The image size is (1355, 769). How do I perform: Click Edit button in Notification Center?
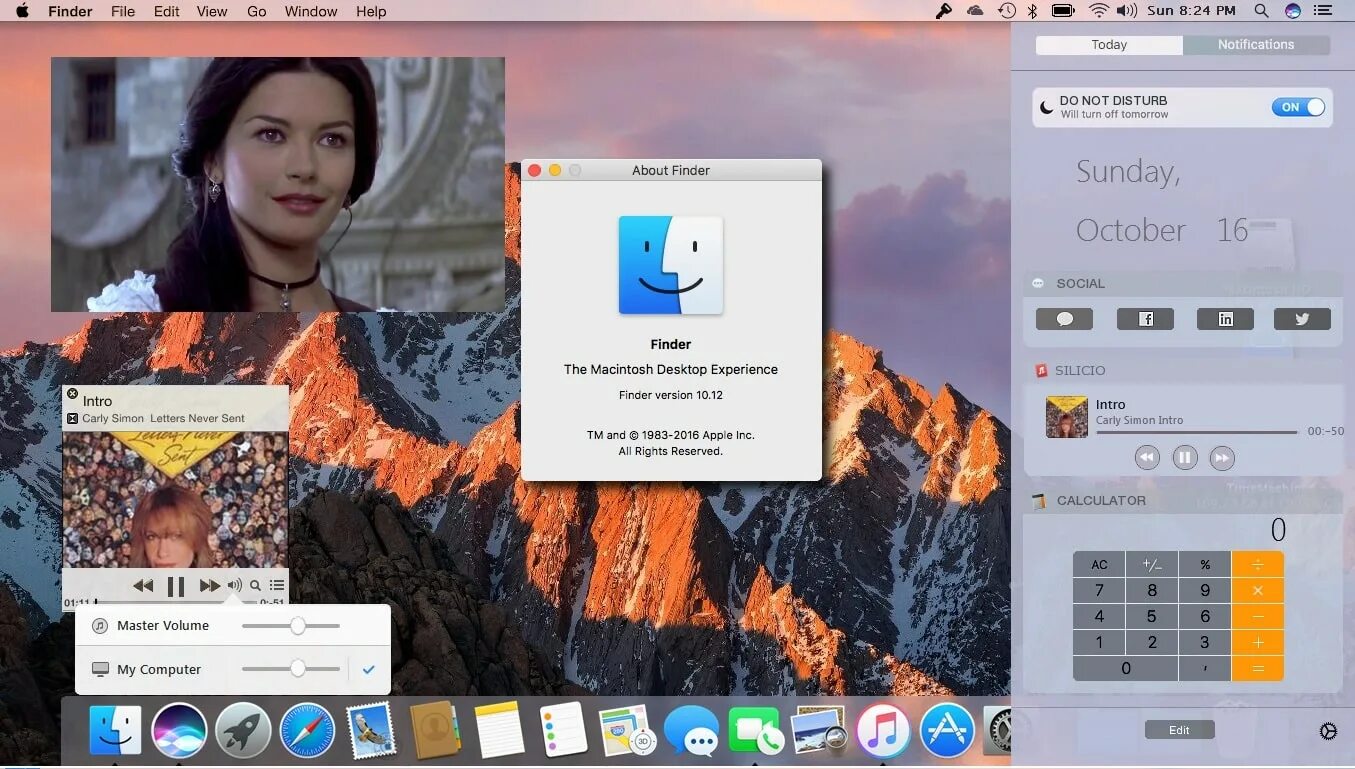[1179, 730]
